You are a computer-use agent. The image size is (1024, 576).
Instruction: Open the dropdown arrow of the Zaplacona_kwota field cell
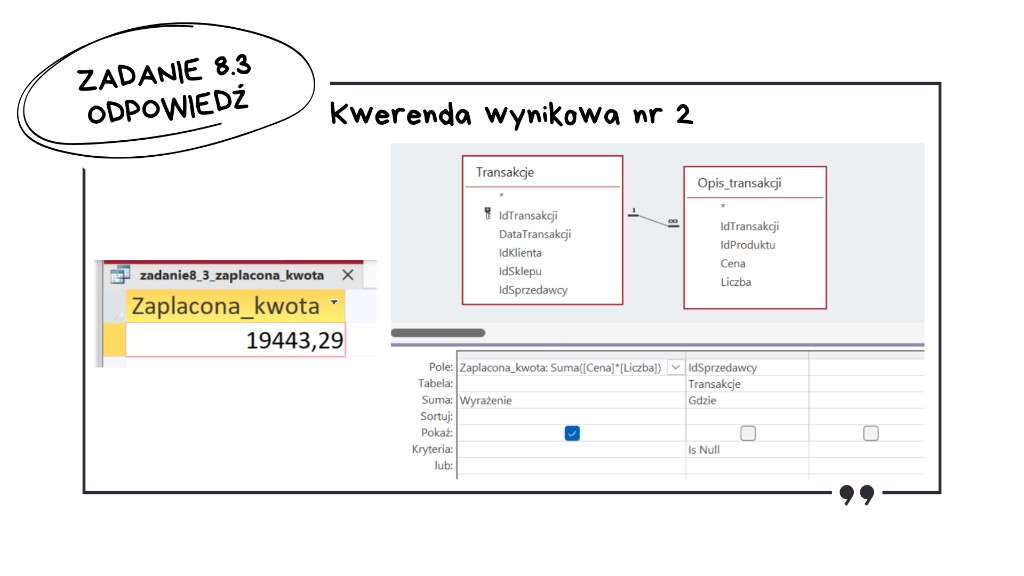tap(676, 368)
